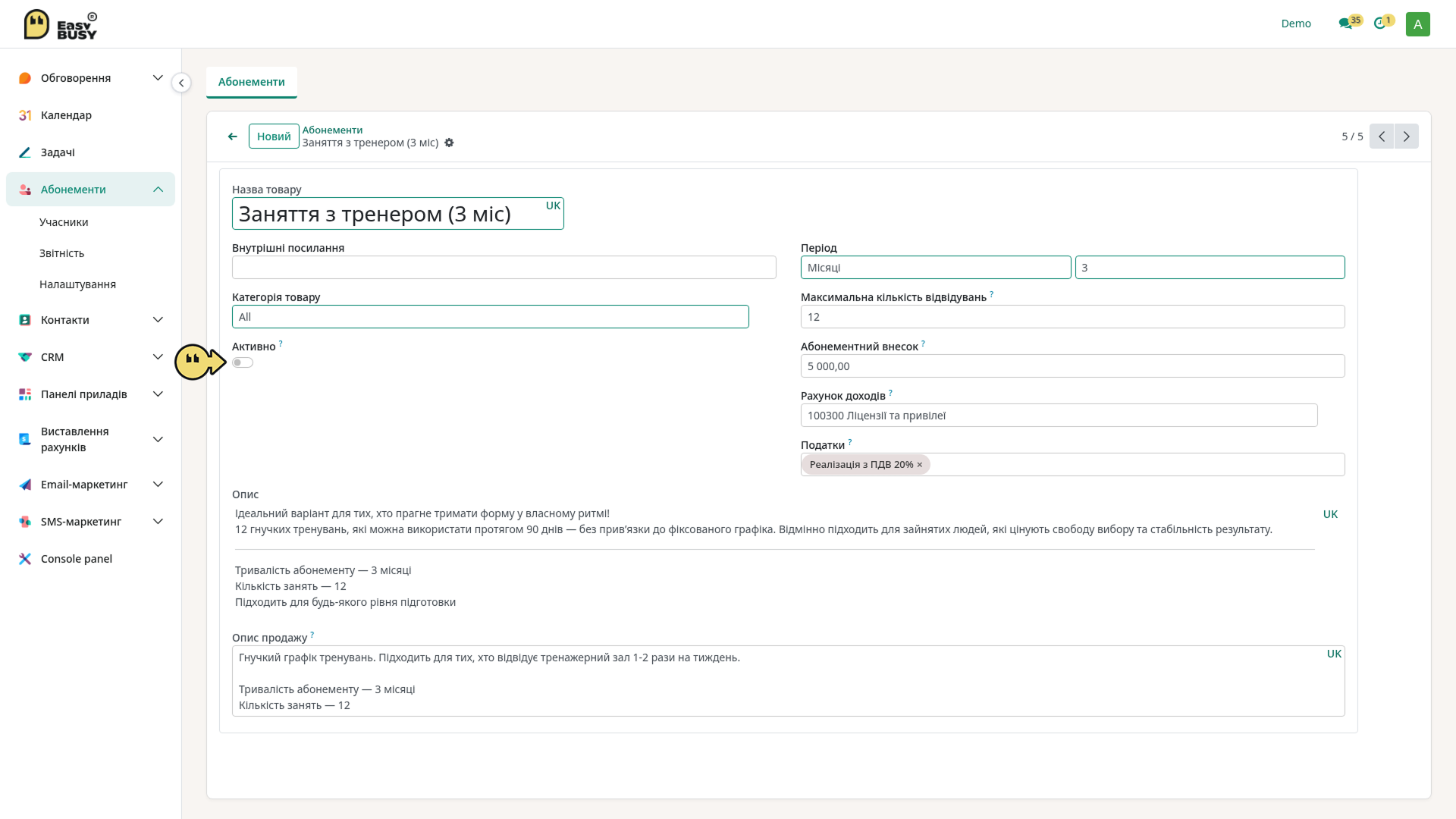Viewport: 1456px width, 819px height.
Task: Show help tooltip for Абонементний внесок
Action: (923, 344)
